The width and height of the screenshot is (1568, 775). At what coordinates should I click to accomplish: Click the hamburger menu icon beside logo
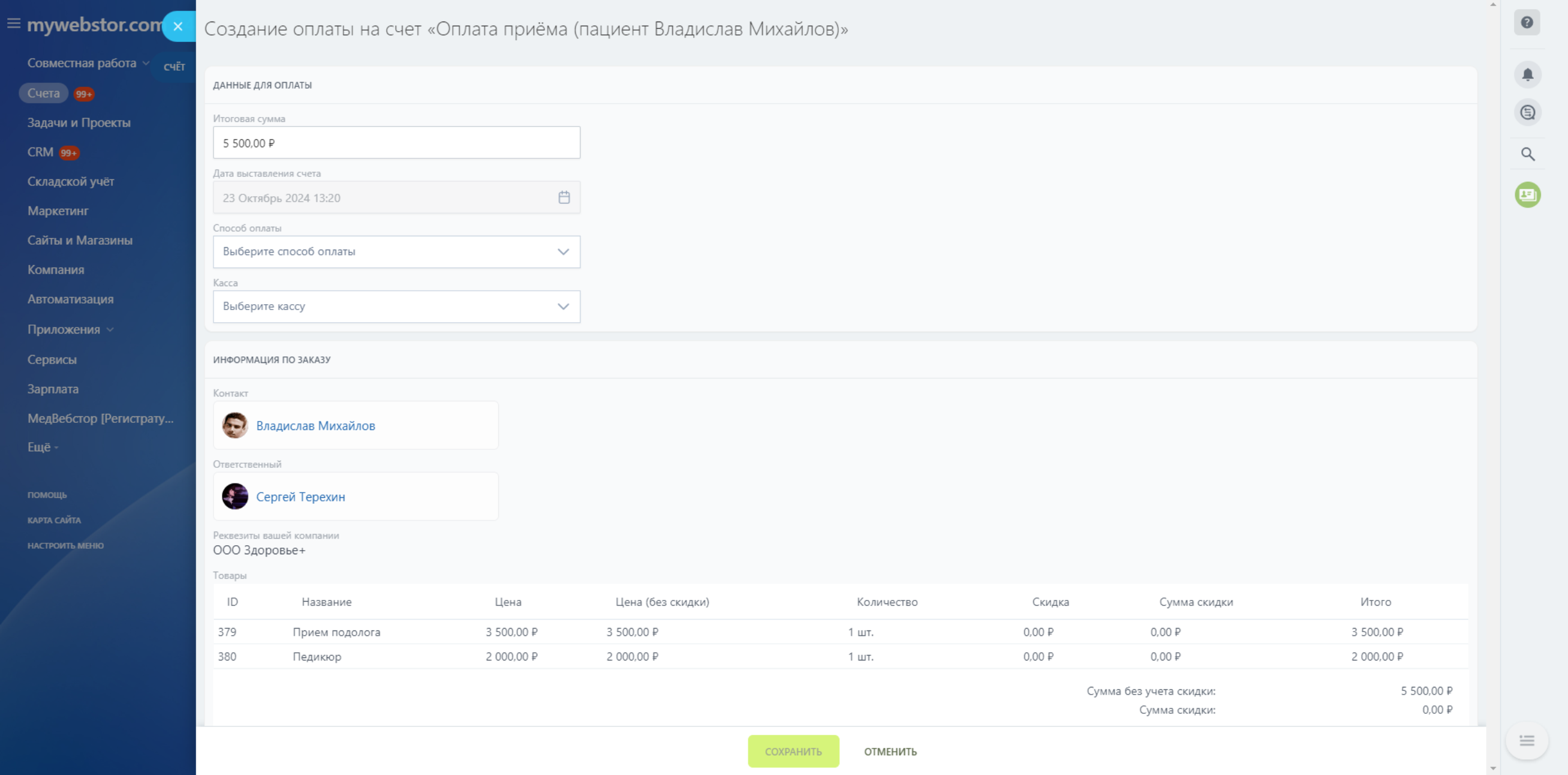coord(13,24)
